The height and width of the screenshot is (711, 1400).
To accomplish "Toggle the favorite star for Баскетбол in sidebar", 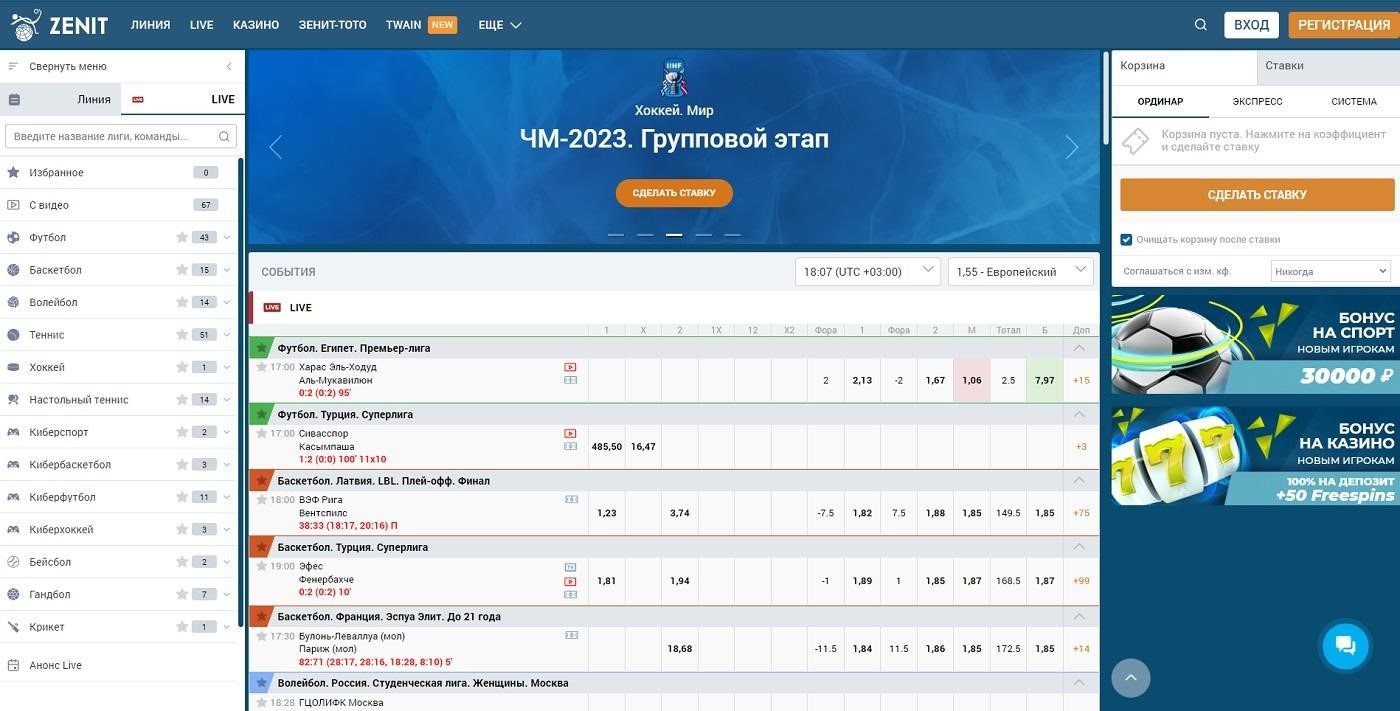I will pos(182,270).
